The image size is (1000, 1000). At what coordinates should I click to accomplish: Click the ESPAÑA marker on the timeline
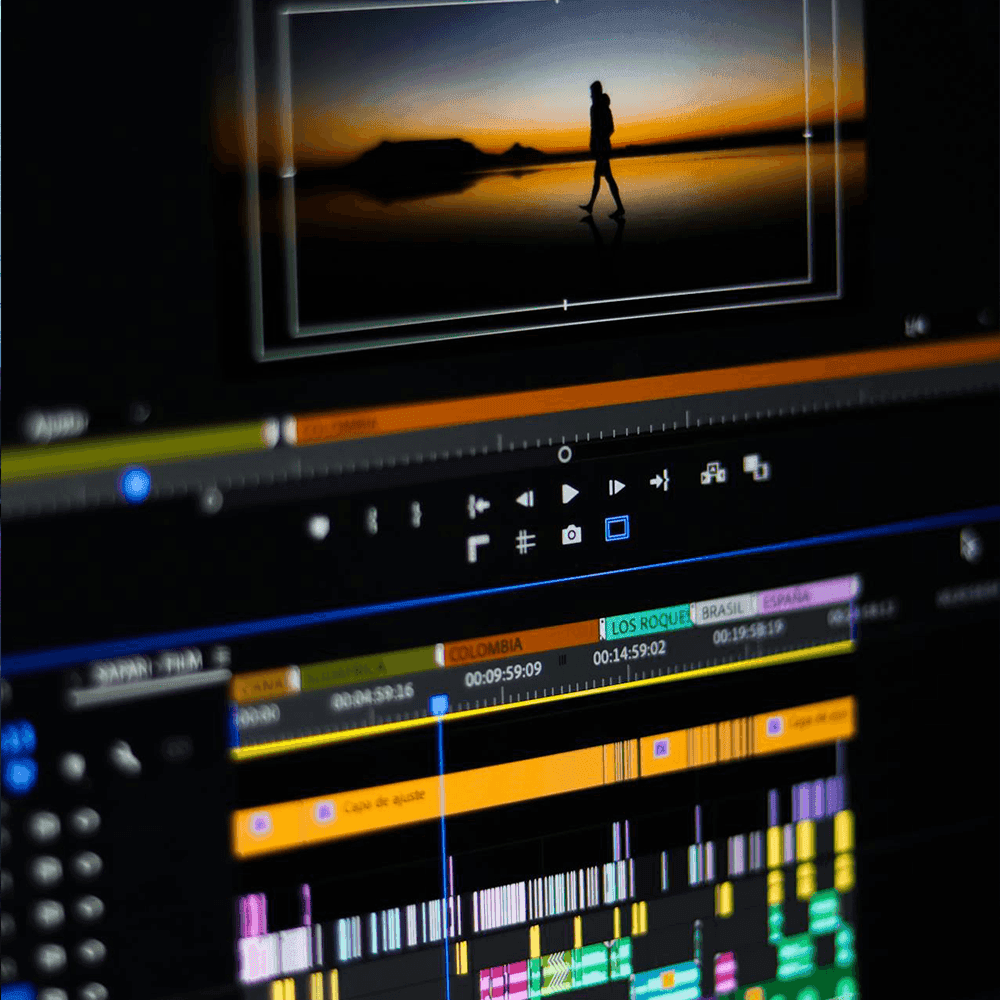pyautogui.click(x=805, y=596)
